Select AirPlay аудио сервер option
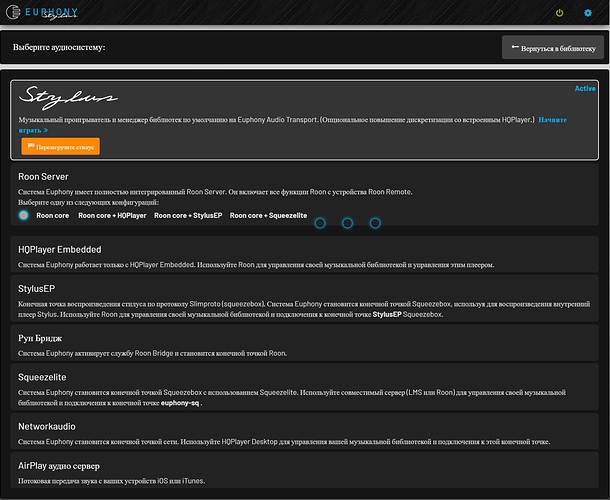This screenshot has height=500, width=610. pyautogui.click(x=304, y=470)
